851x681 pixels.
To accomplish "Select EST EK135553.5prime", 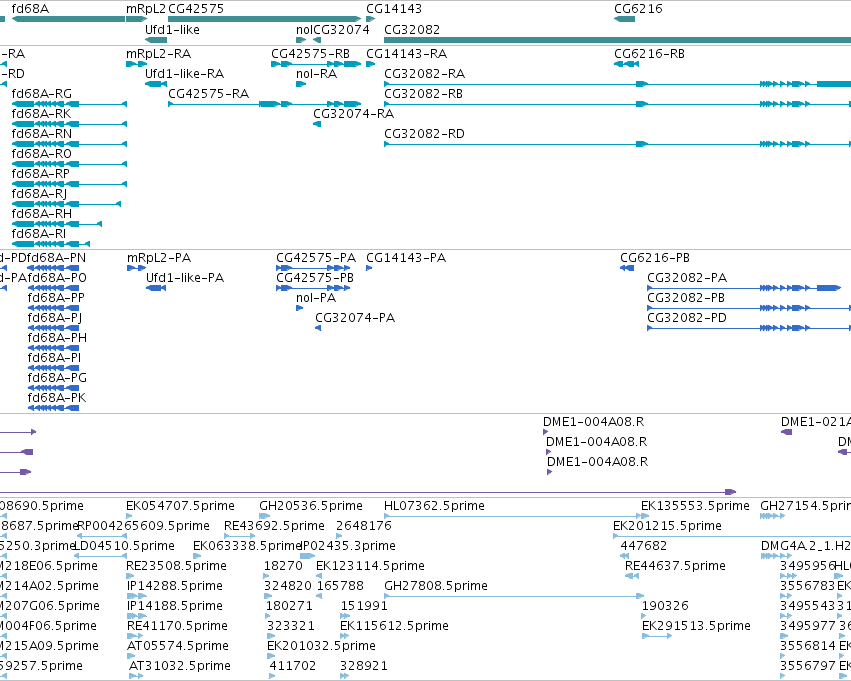I will click(645, 516).
